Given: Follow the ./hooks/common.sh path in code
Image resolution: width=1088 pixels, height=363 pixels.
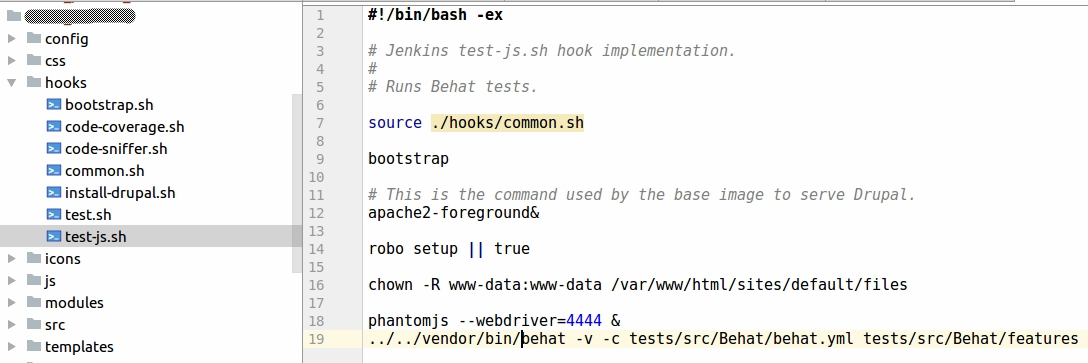Looking at the screenshot, I should (507, 123).
